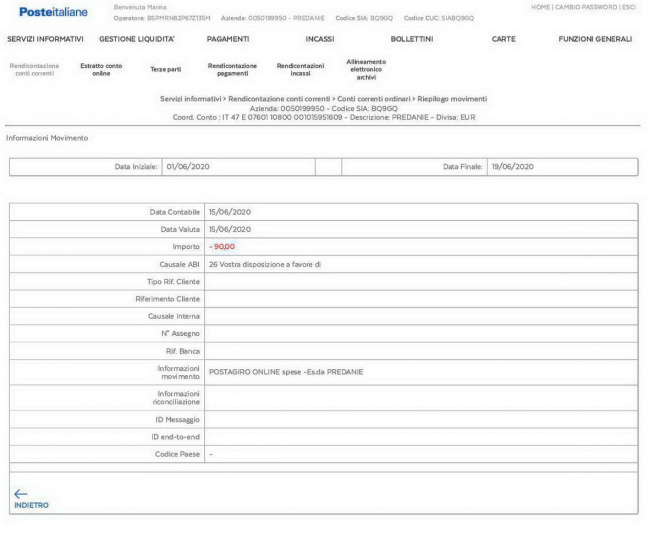Image resolution: width=660 pixels, height=545 pixels.
Task: Open the FUNZIONI GENERALI menu
Action: tap(595, 39)
